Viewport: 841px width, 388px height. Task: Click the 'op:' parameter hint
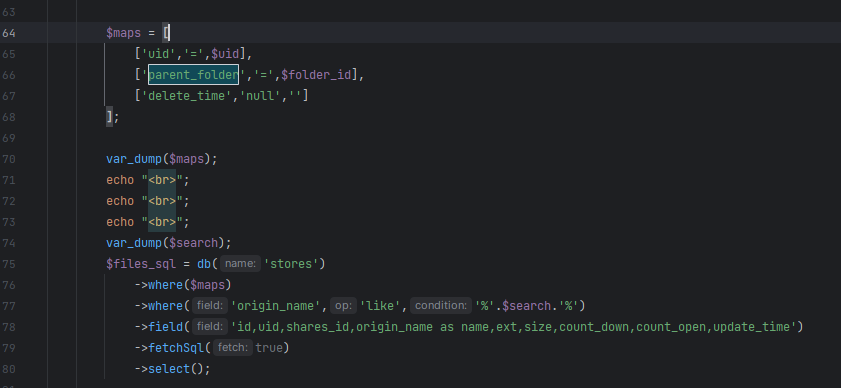pyautogui.click(x=343, y=306)
